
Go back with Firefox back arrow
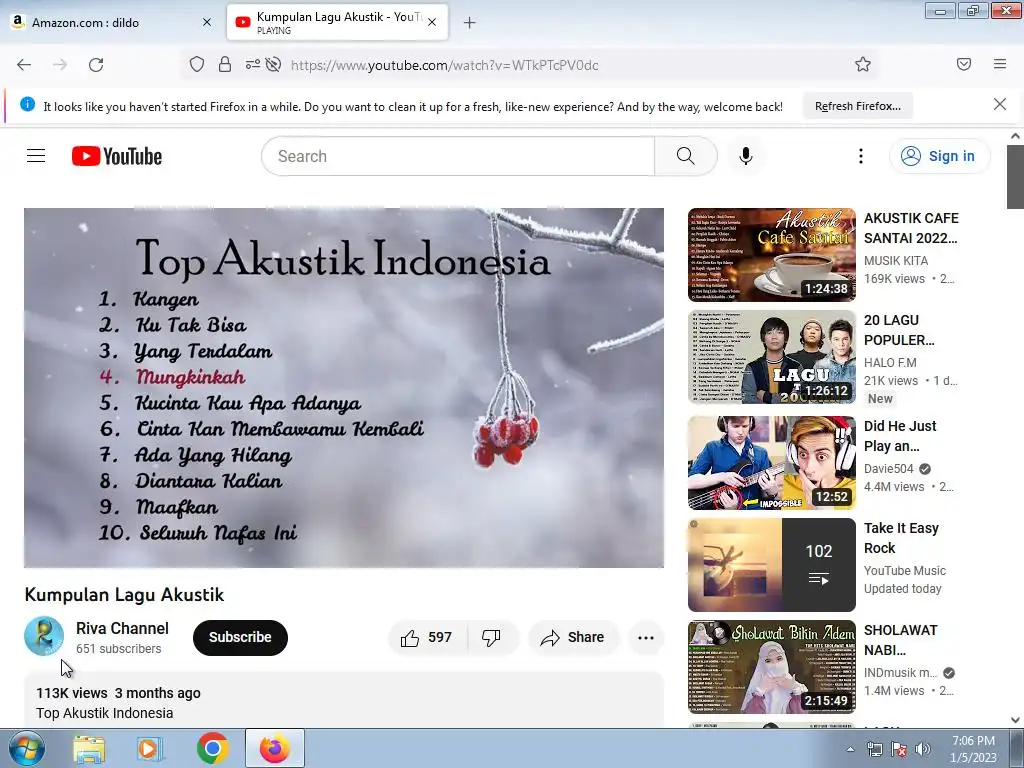(24, 65)
